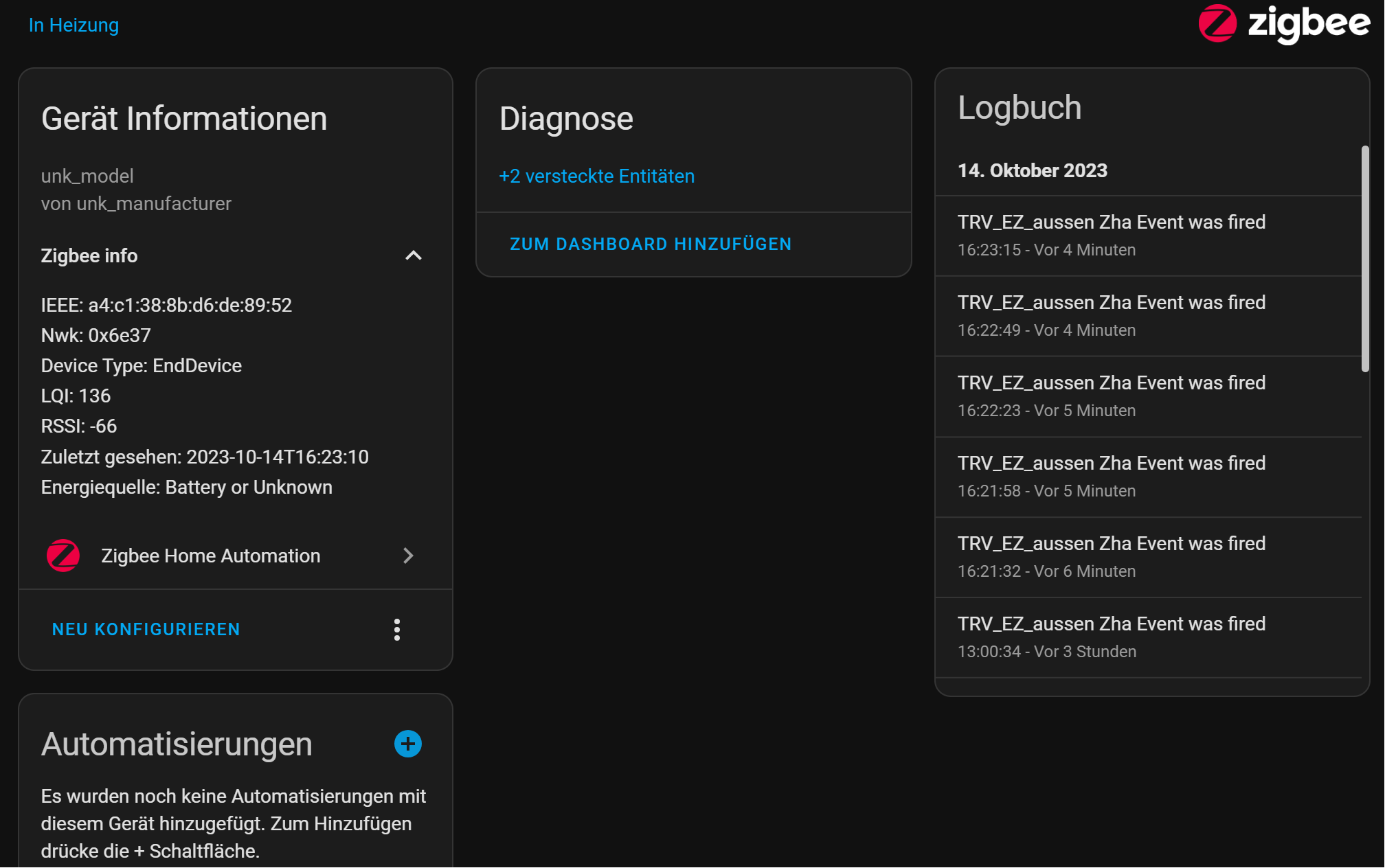The image size is (1385, 868).
Task: Click NEU KONFIGURIEREN button
Action: [x=146, y=630]
